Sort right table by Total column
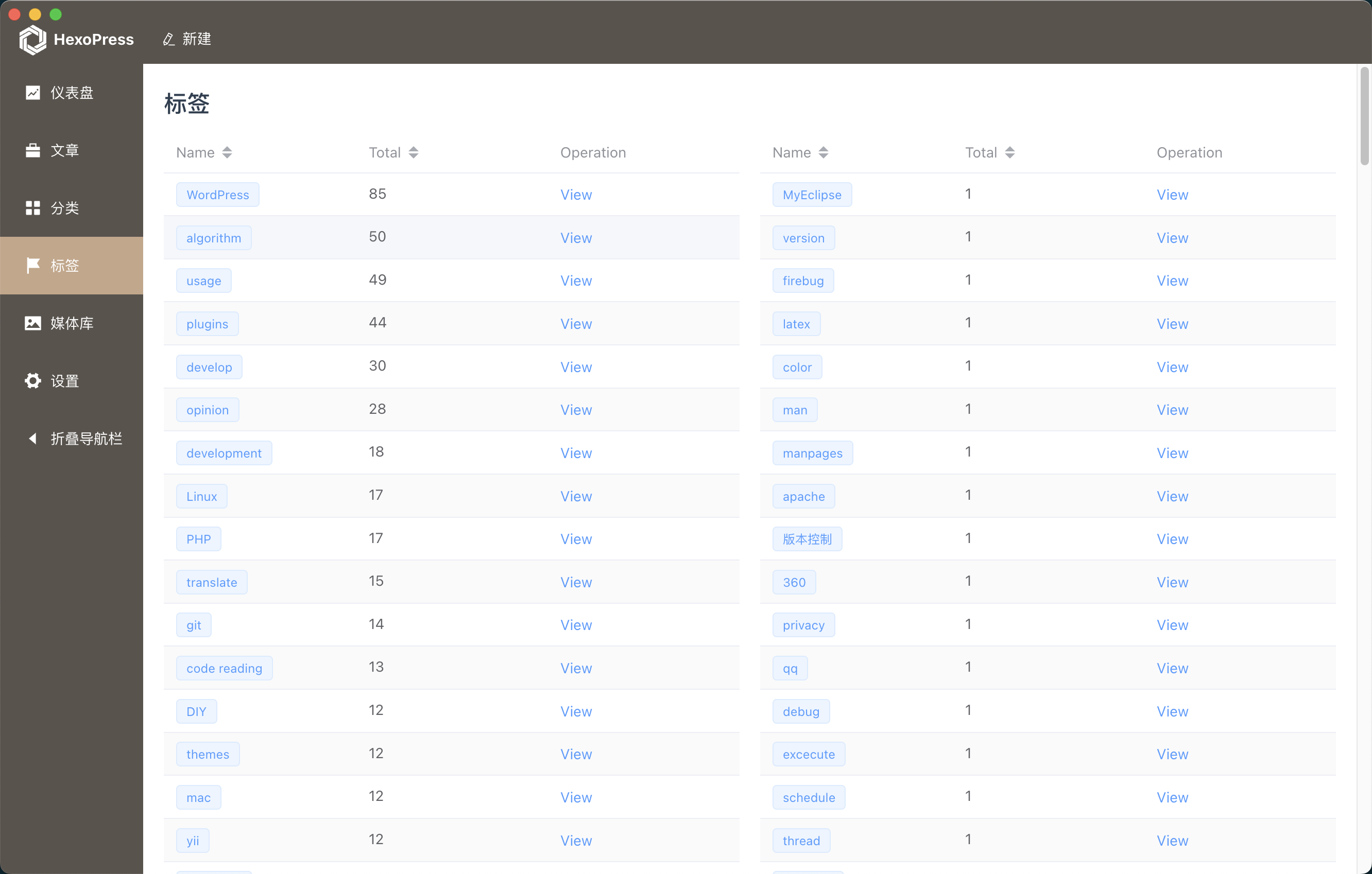Screen dimensions: 1372x874 (1009, 152)
